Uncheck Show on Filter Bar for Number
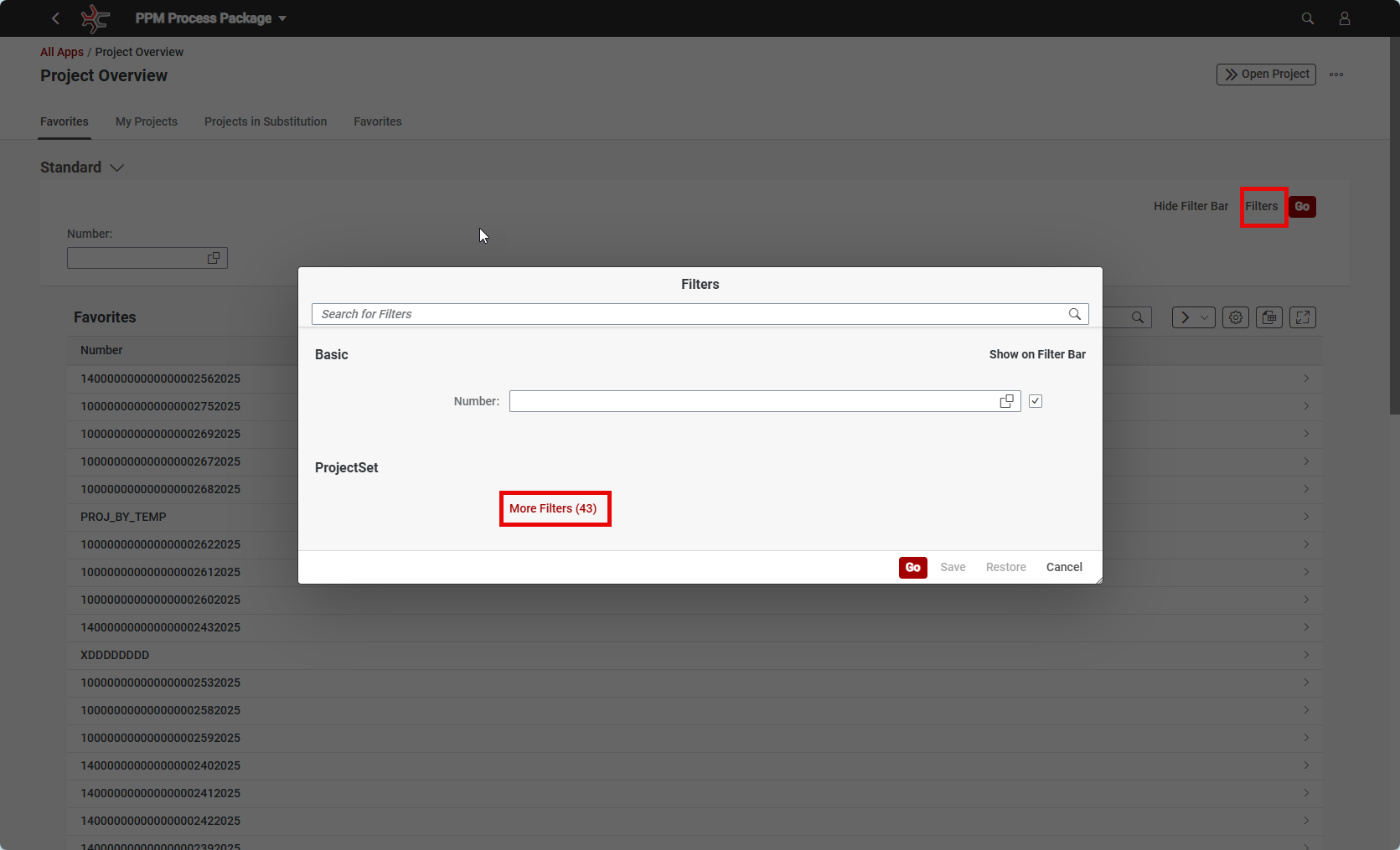Viewport: 1400px width, 850px height. click(x=1036, y=401)
